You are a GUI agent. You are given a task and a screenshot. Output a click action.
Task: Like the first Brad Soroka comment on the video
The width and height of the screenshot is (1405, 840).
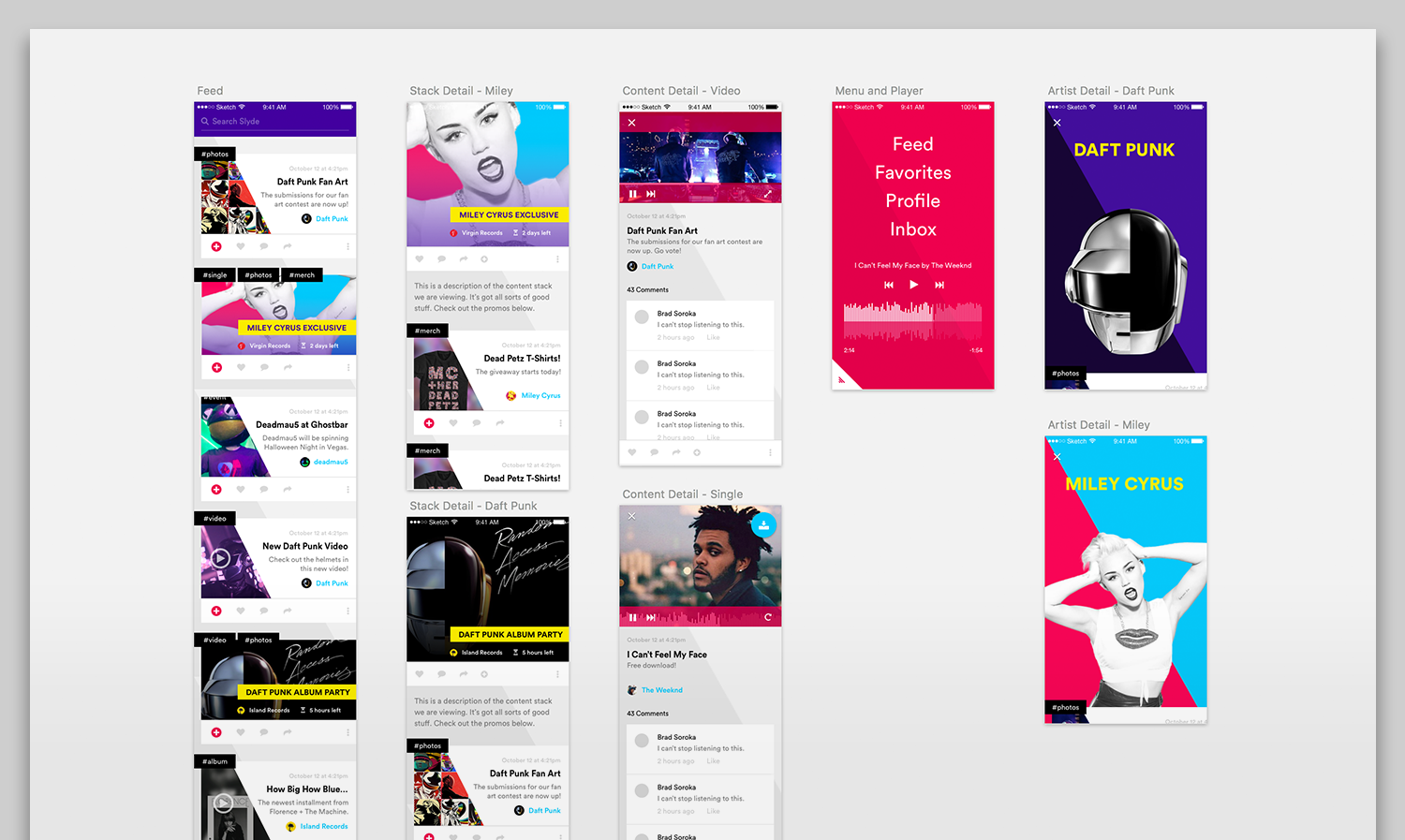[713, 337]
